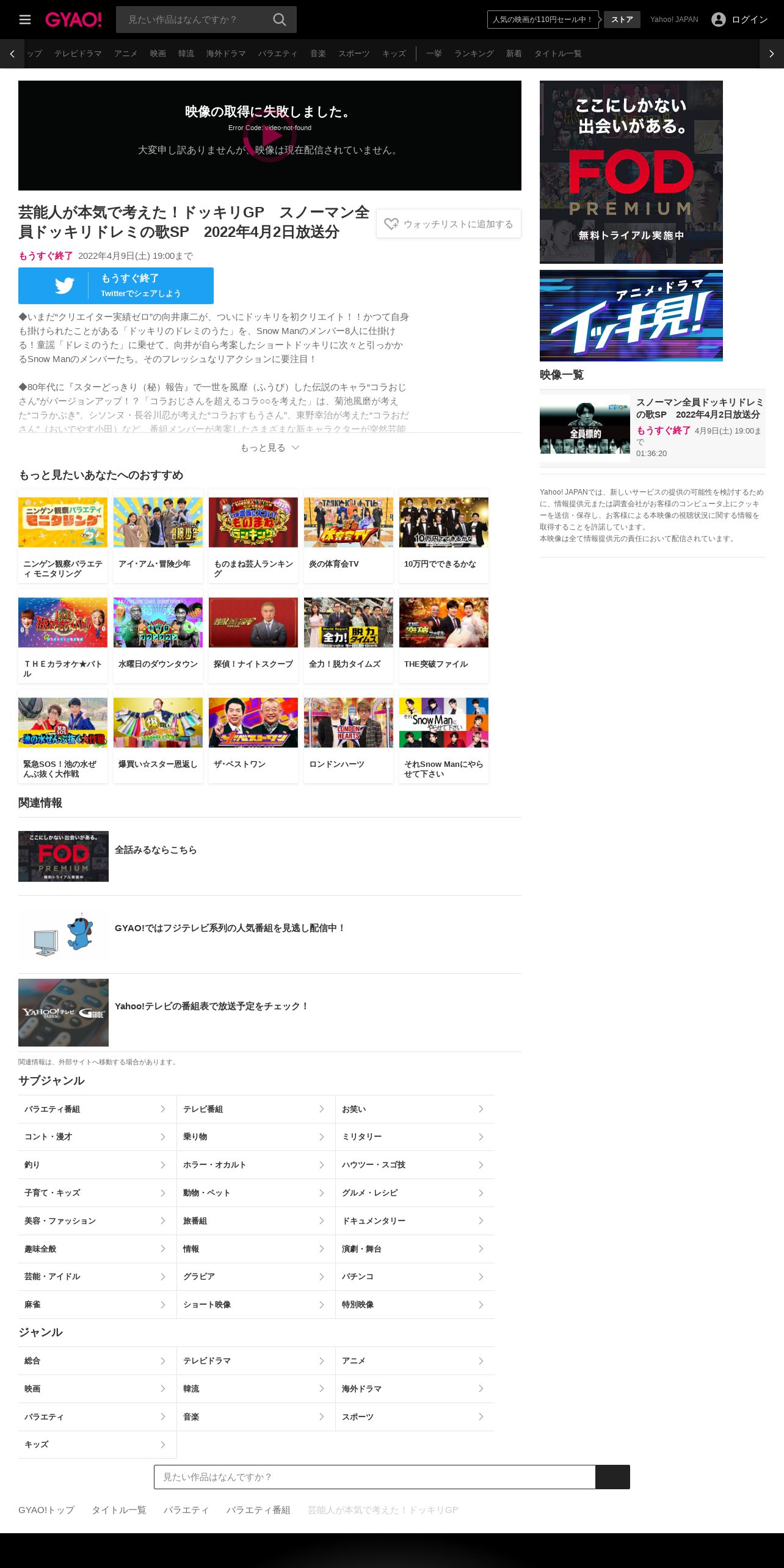Click the chevron beside グルメ・レシピ subgenre

tap(481, 1192)
